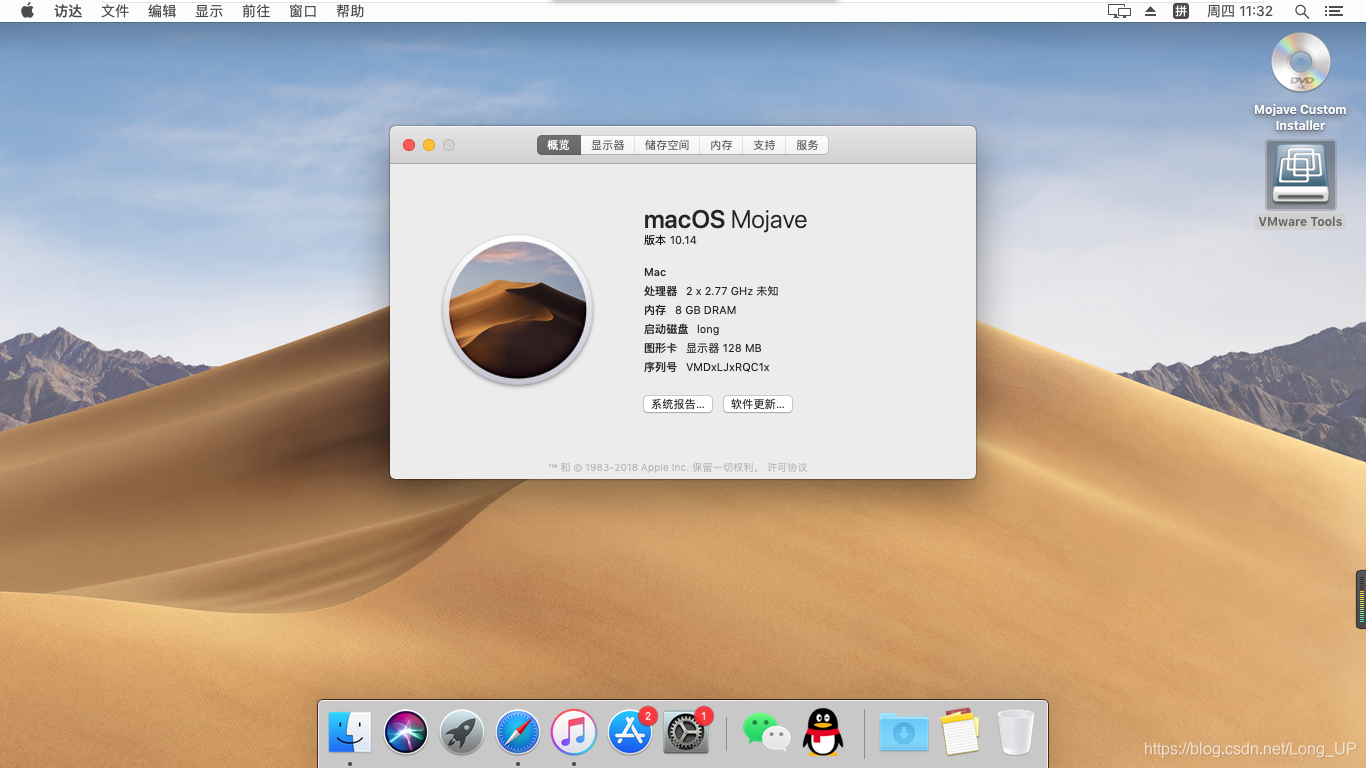The width and height of the screenshot is (1366, 768).
Task: Click the clock 周四 11:32
Action: coord(1240,11)
